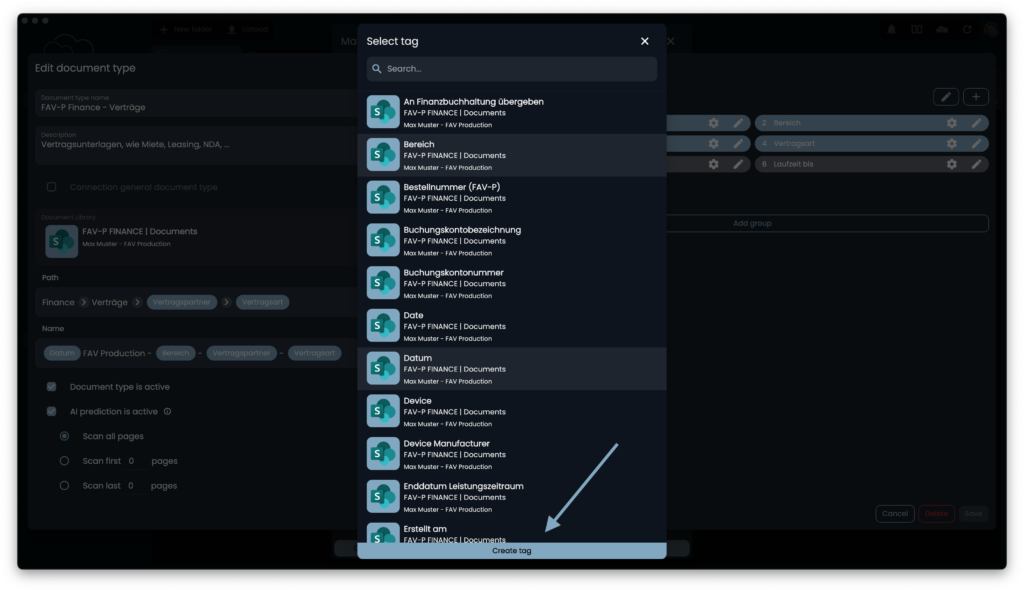Click 'Datum' tag chip in Name

[62, 353]
